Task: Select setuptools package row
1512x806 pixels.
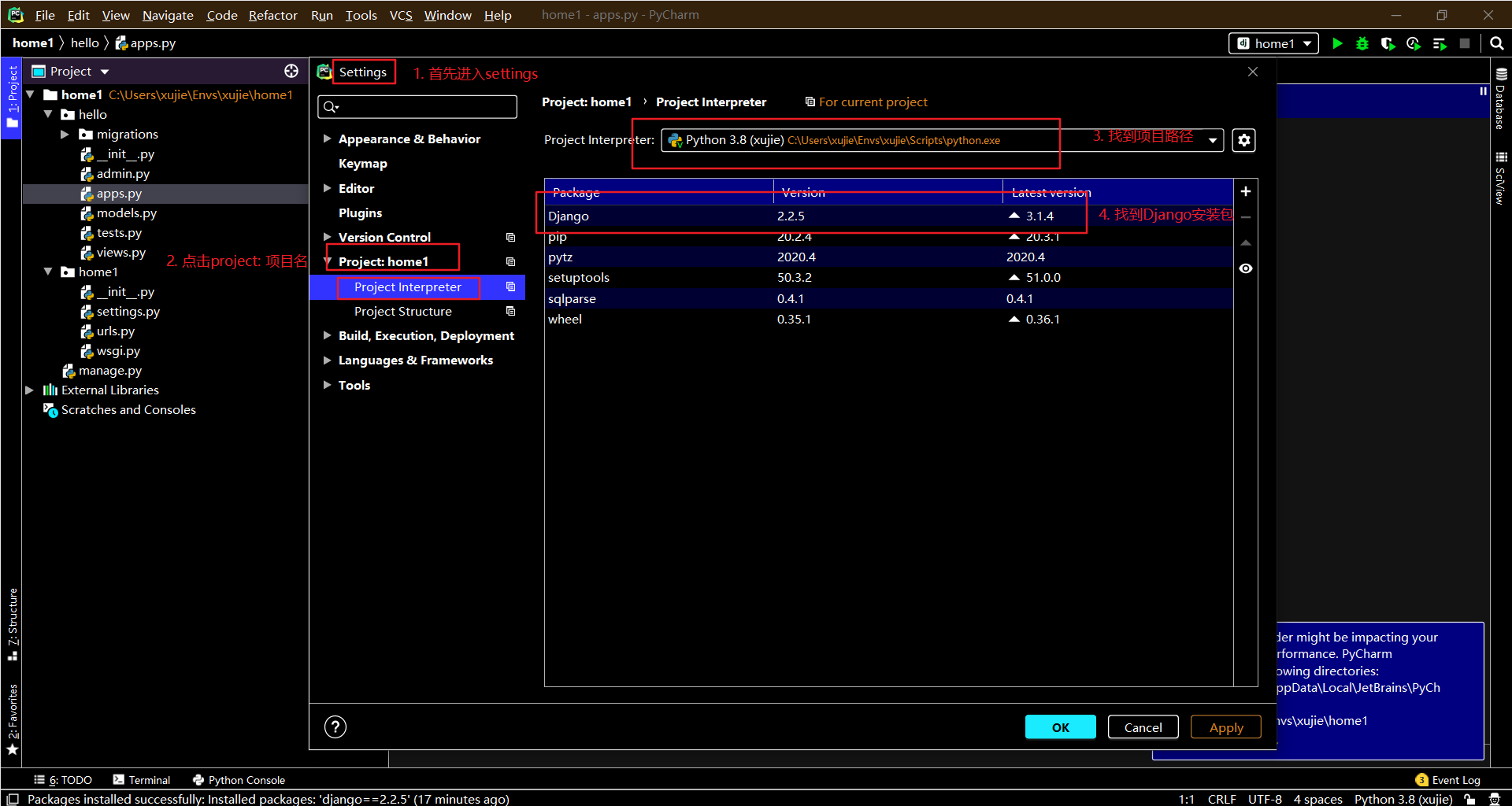Action: [888, 278]
